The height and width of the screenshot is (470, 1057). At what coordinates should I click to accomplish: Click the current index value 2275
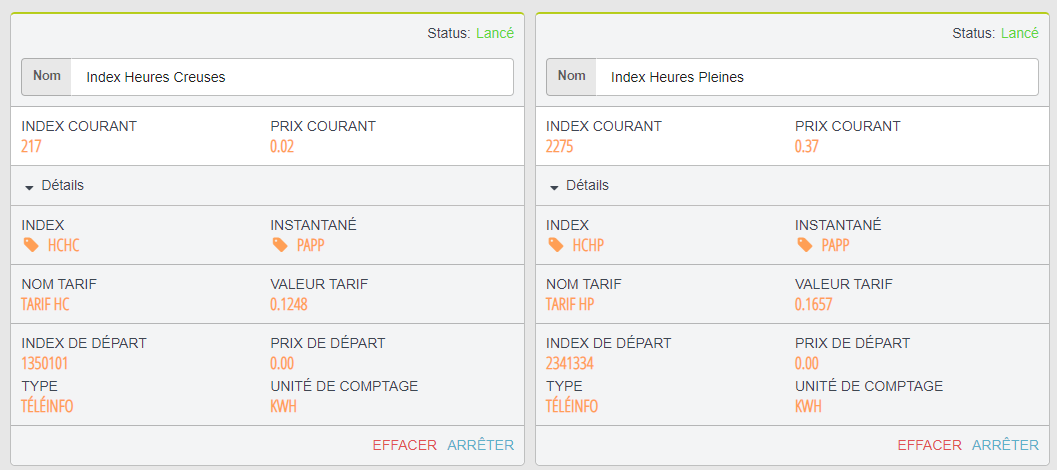[560, 146]
